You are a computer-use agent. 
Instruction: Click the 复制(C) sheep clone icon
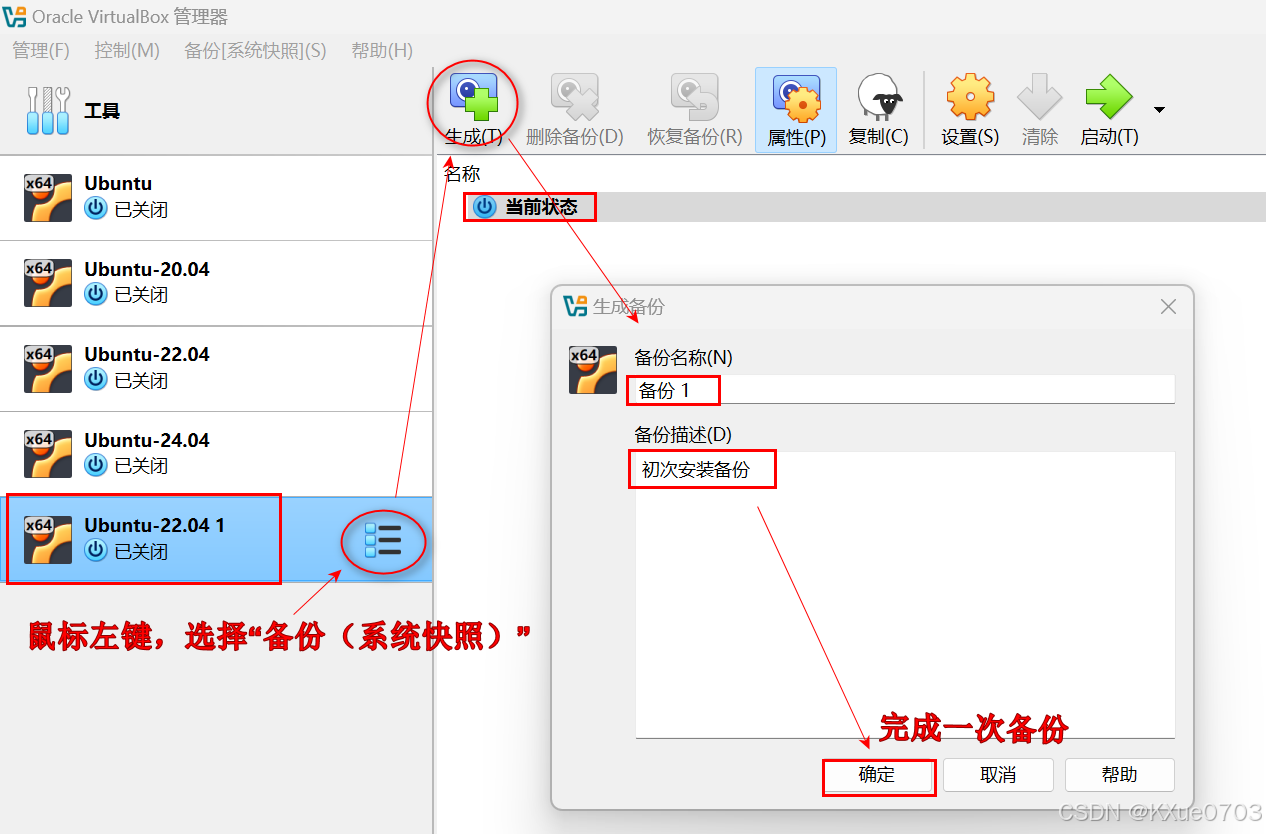point(879,98)
